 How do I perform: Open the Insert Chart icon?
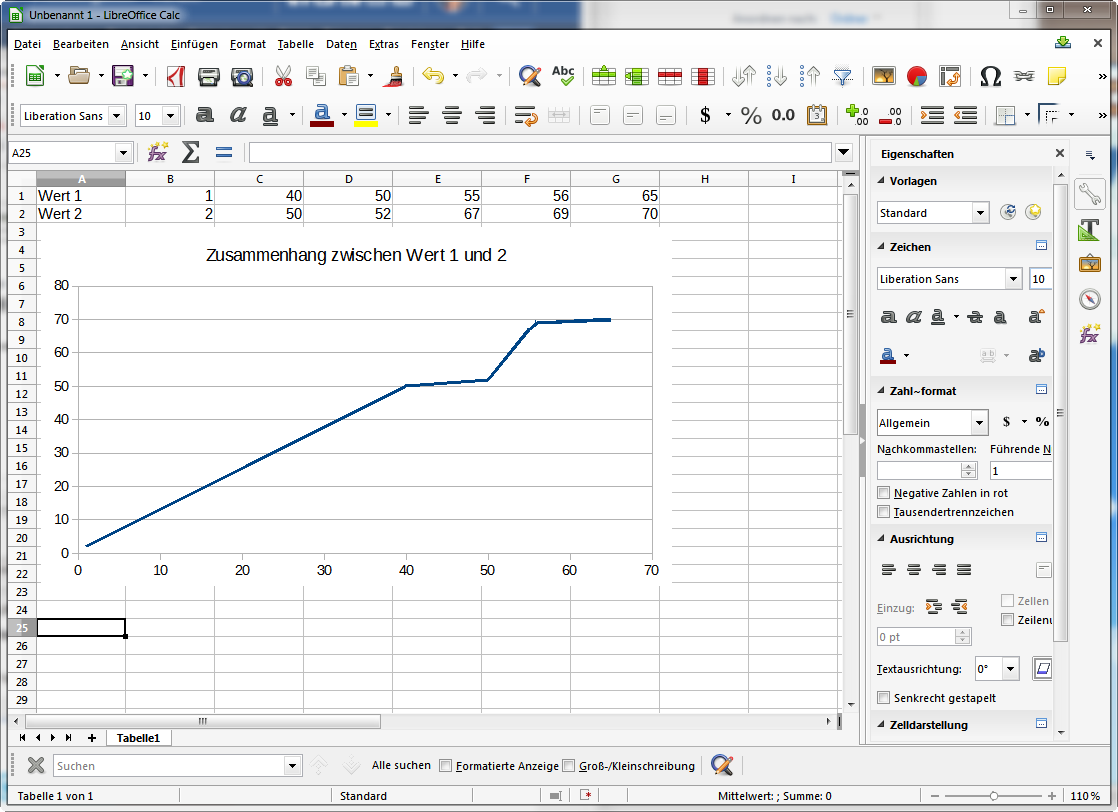click(916, 76)
